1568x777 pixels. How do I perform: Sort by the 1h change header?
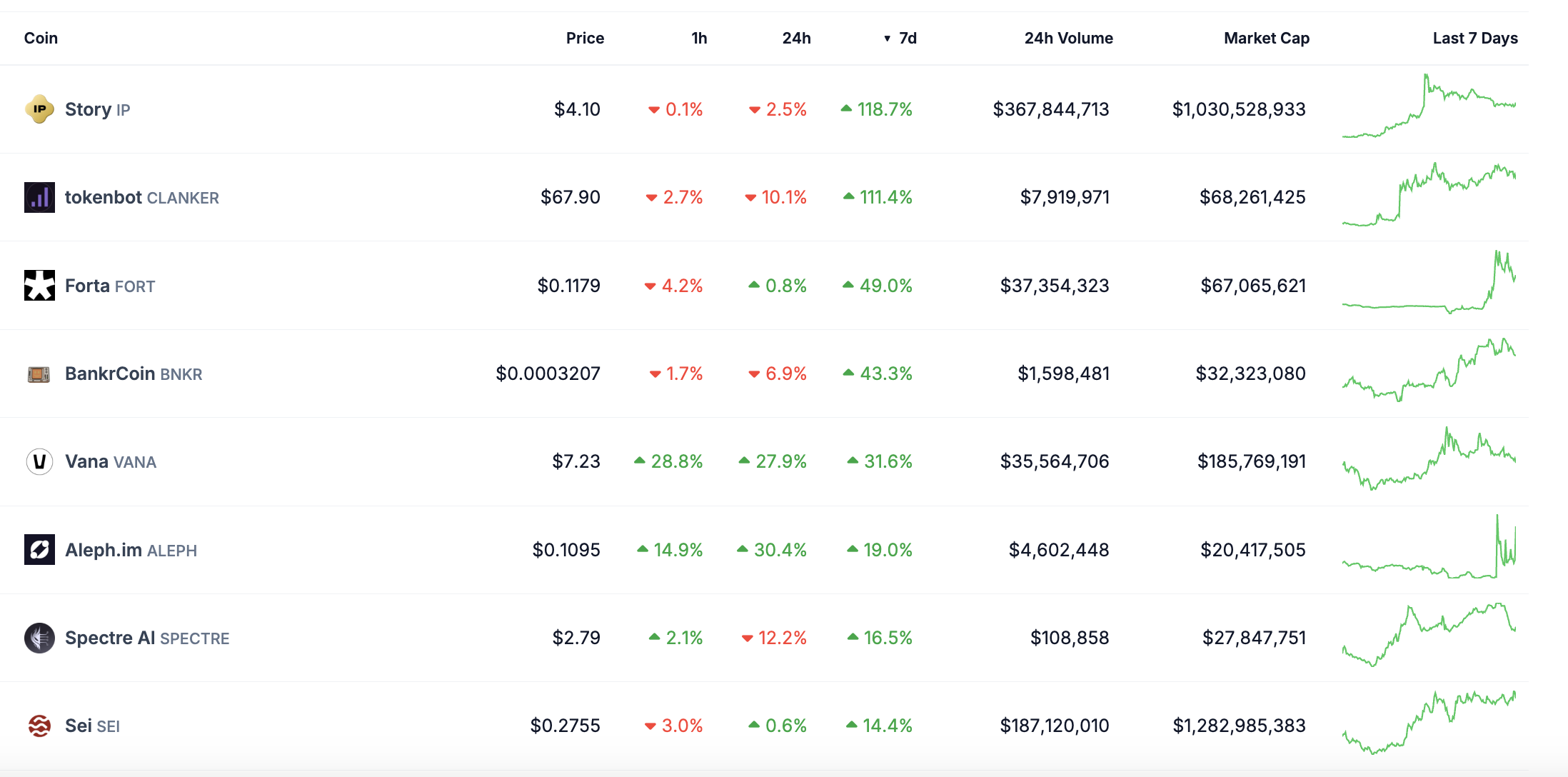699,39
